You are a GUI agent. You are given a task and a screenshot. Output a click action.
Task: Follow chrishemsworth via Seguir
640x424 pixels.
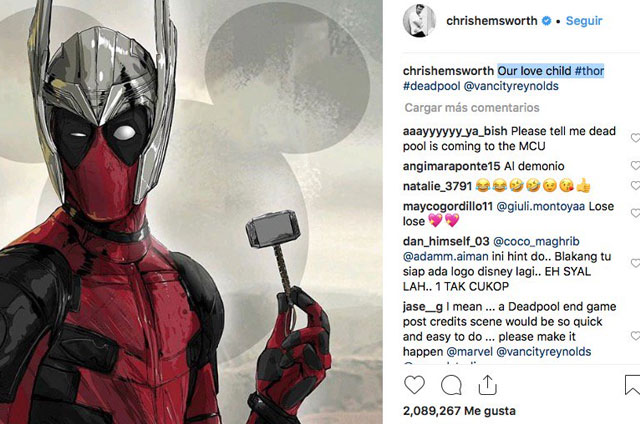(584, 21)
